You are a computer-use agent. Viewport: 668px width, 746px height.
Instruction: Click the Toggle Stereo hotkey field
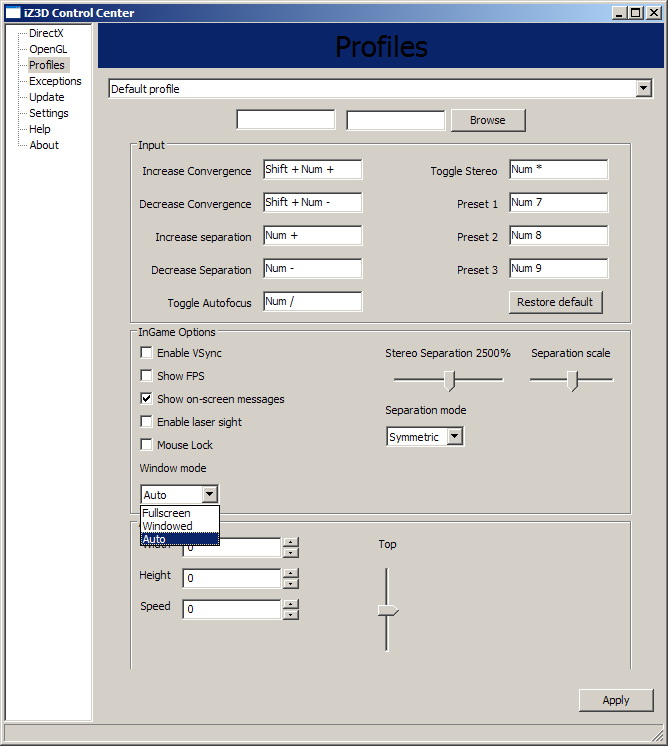coord(559,169)
